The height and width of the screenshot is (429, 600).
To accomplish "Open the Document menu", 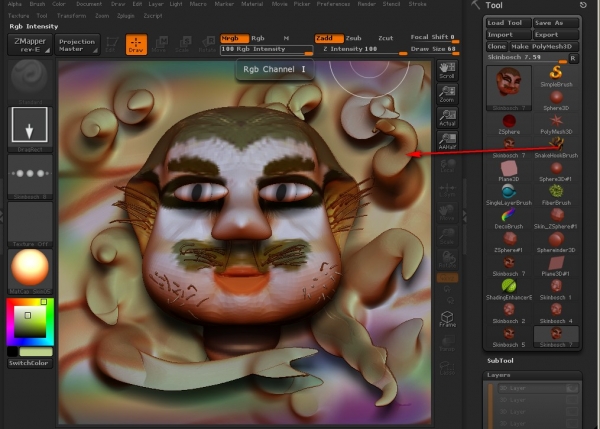I will coord(89,4).
